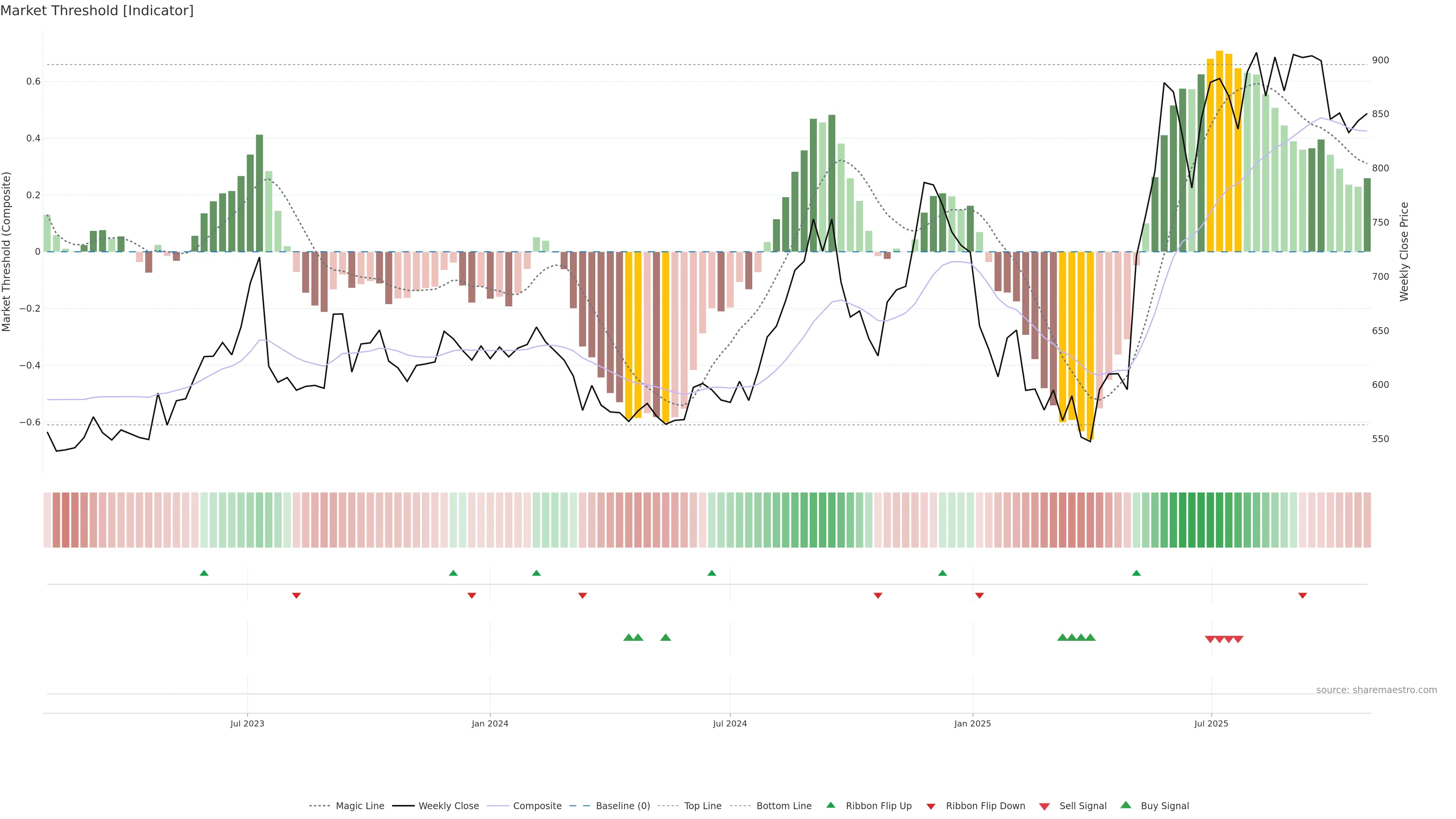
Task: Click the rightmost Ribbon Flip Down triangle
Action: pos(1302,595)
